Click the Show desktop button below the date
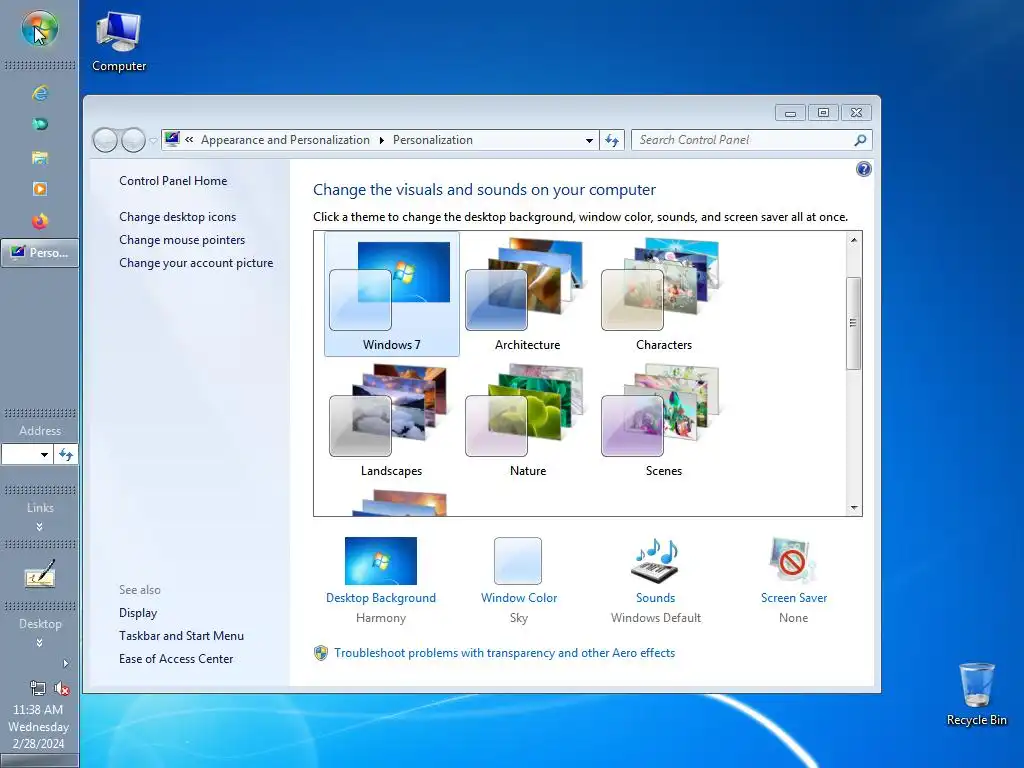The width and height of the screenshot is (1024, 768). click(x=39, y=761)
